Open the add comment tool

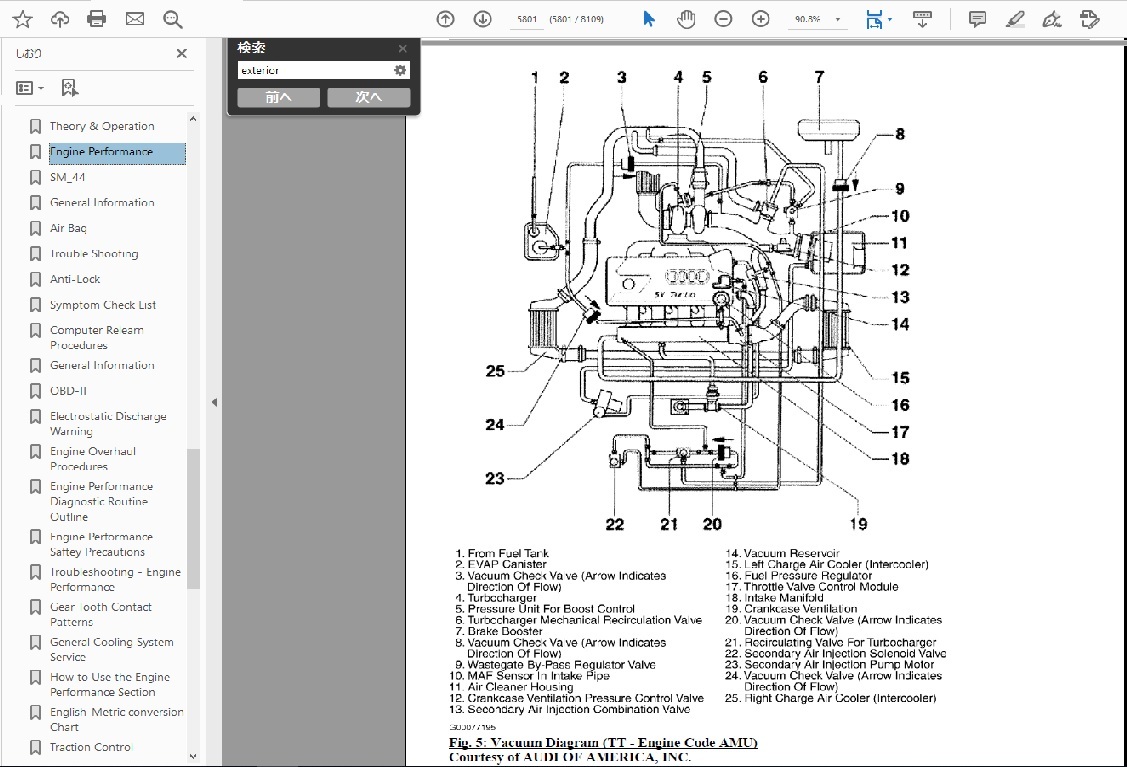click(x=977, y=19)
